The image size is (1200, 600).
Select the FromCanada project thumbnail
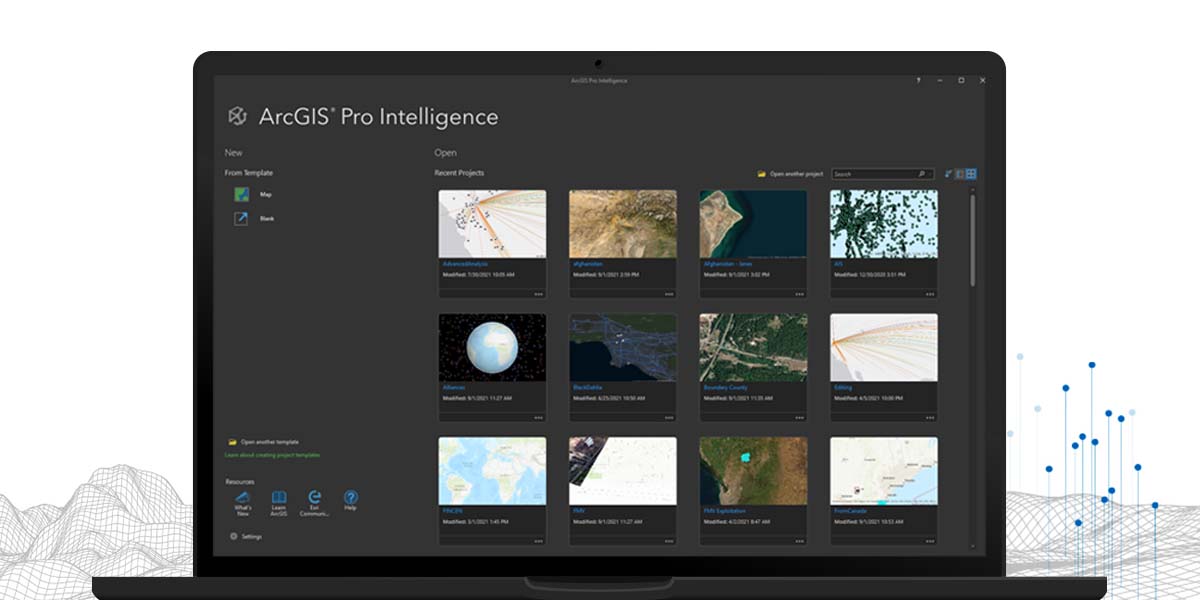[884, 471]
